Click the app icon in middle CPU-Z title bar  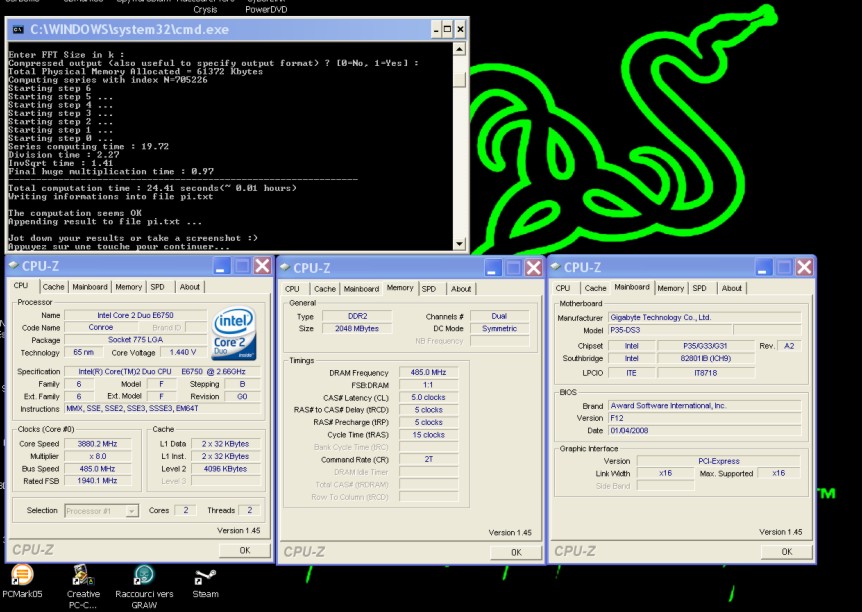[x=285, y=267]
